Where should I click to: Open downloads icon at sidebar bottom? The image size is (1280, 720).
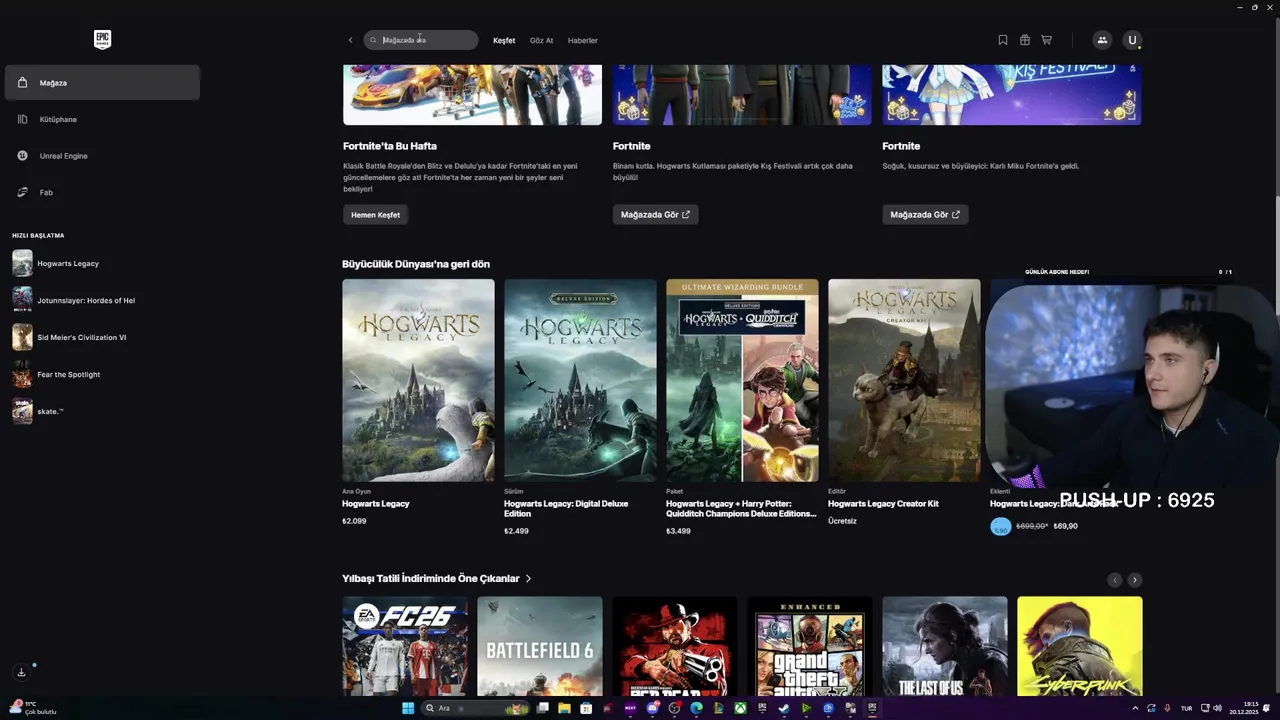(21, 672)
